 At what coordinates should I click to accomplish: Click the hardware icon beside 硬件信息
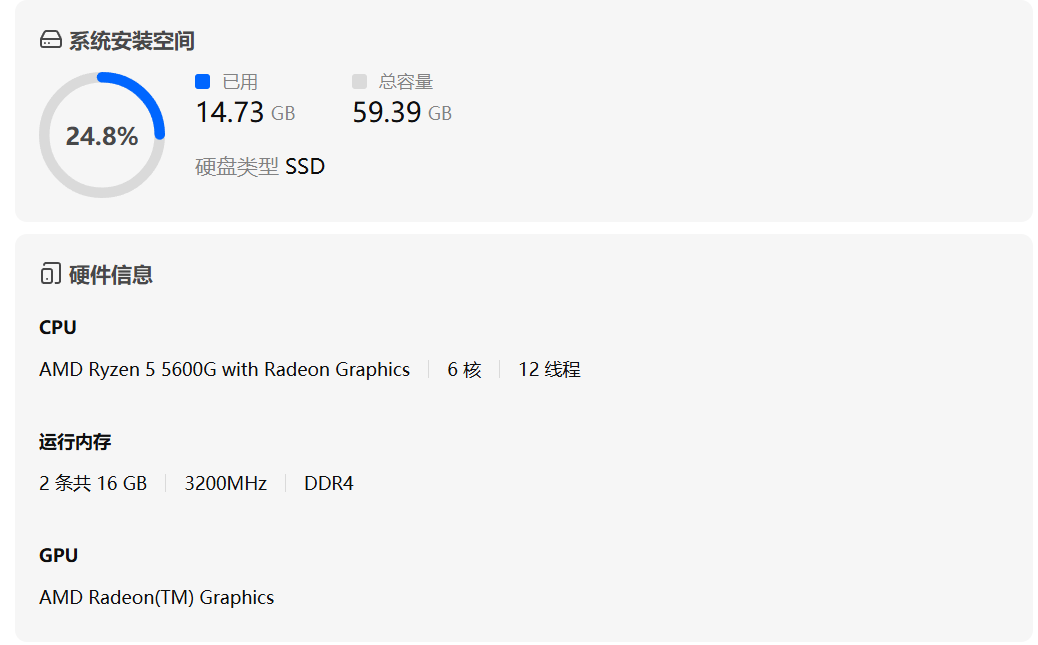[51, 274]
